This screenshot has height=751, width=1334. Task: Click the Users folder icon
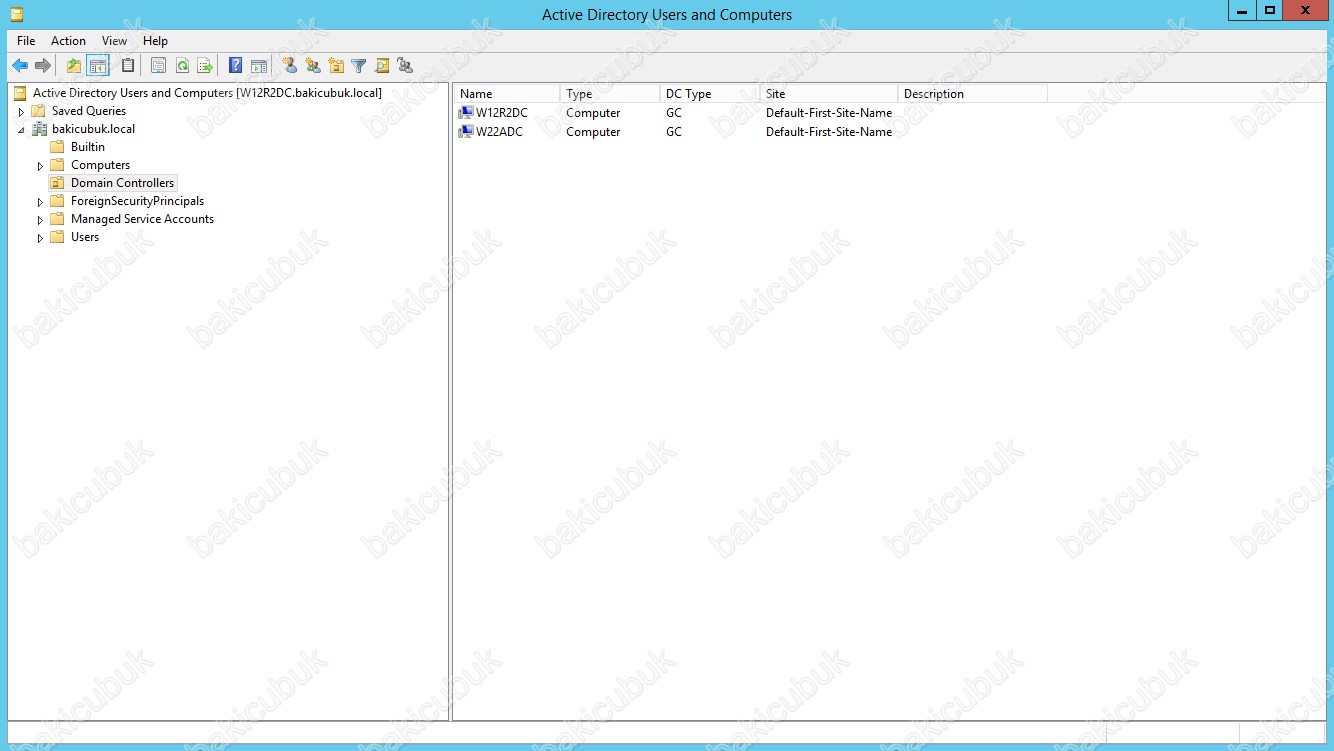point(58,237)
